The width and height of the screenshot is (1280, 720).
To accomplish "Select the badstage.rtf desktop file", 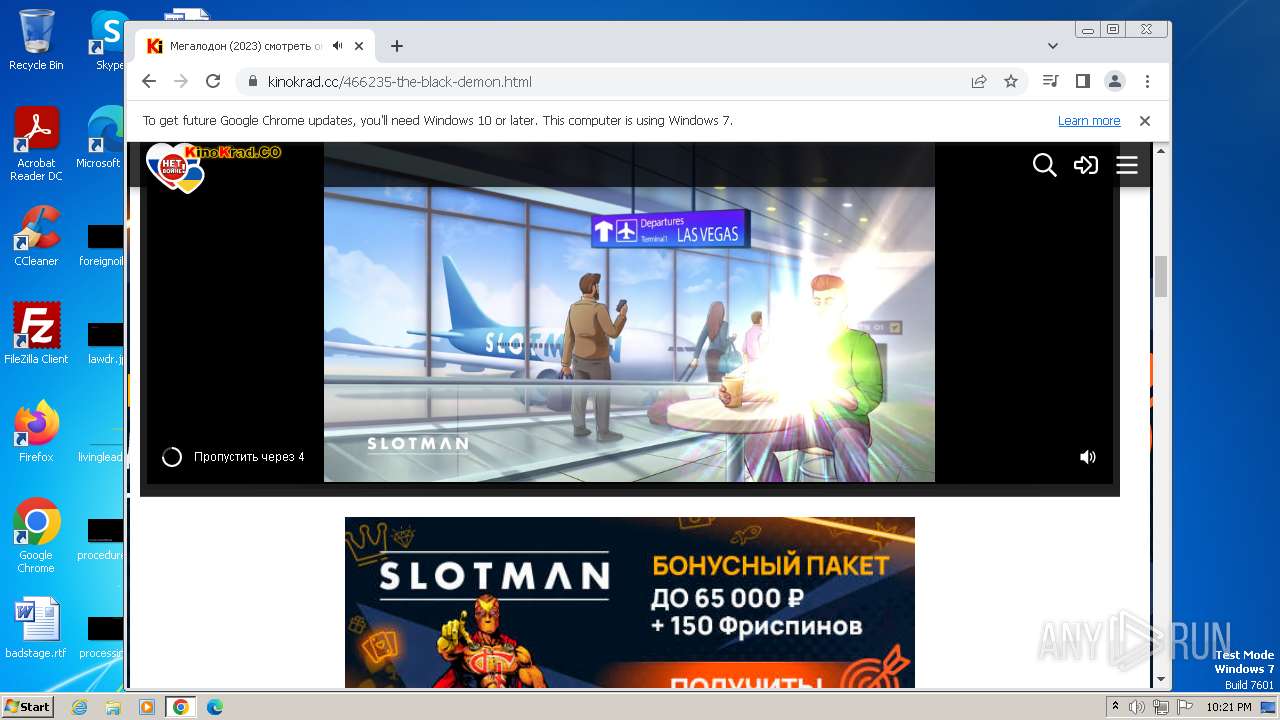I will [x=36, y=629].
